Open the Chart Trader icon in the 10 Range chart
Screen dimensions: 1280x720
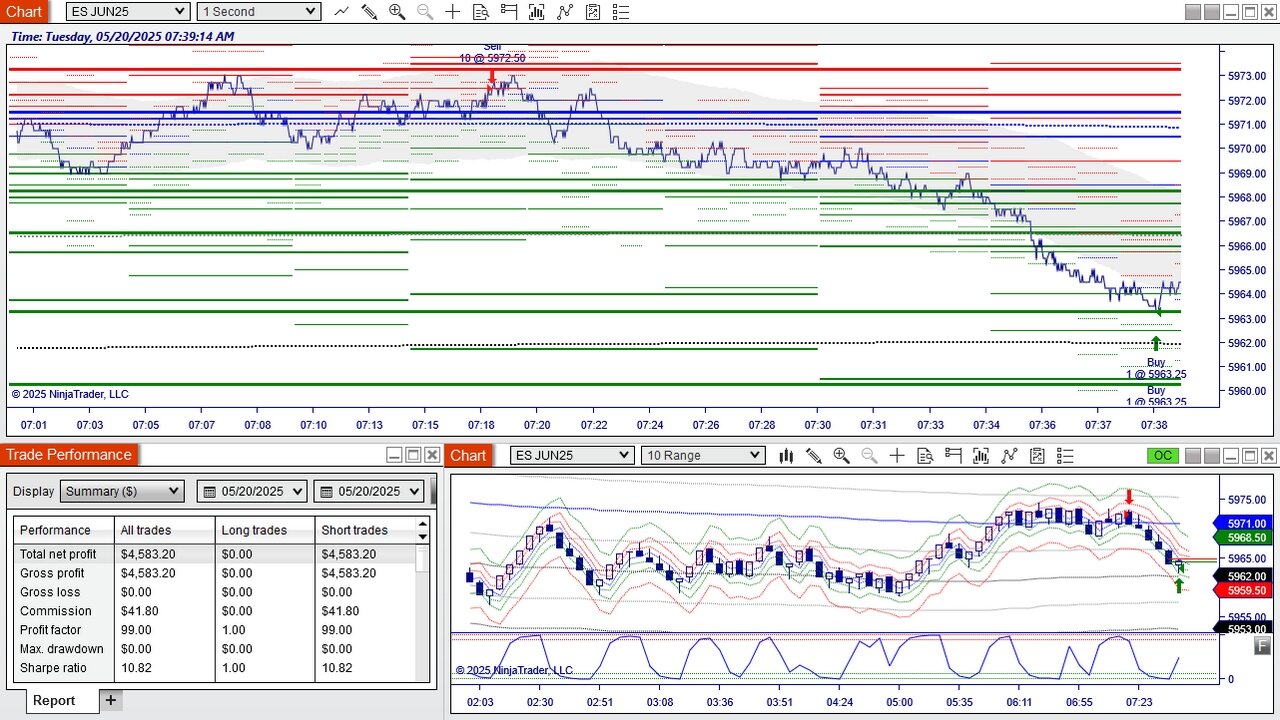pyautogui.click(x=953, y=456)
